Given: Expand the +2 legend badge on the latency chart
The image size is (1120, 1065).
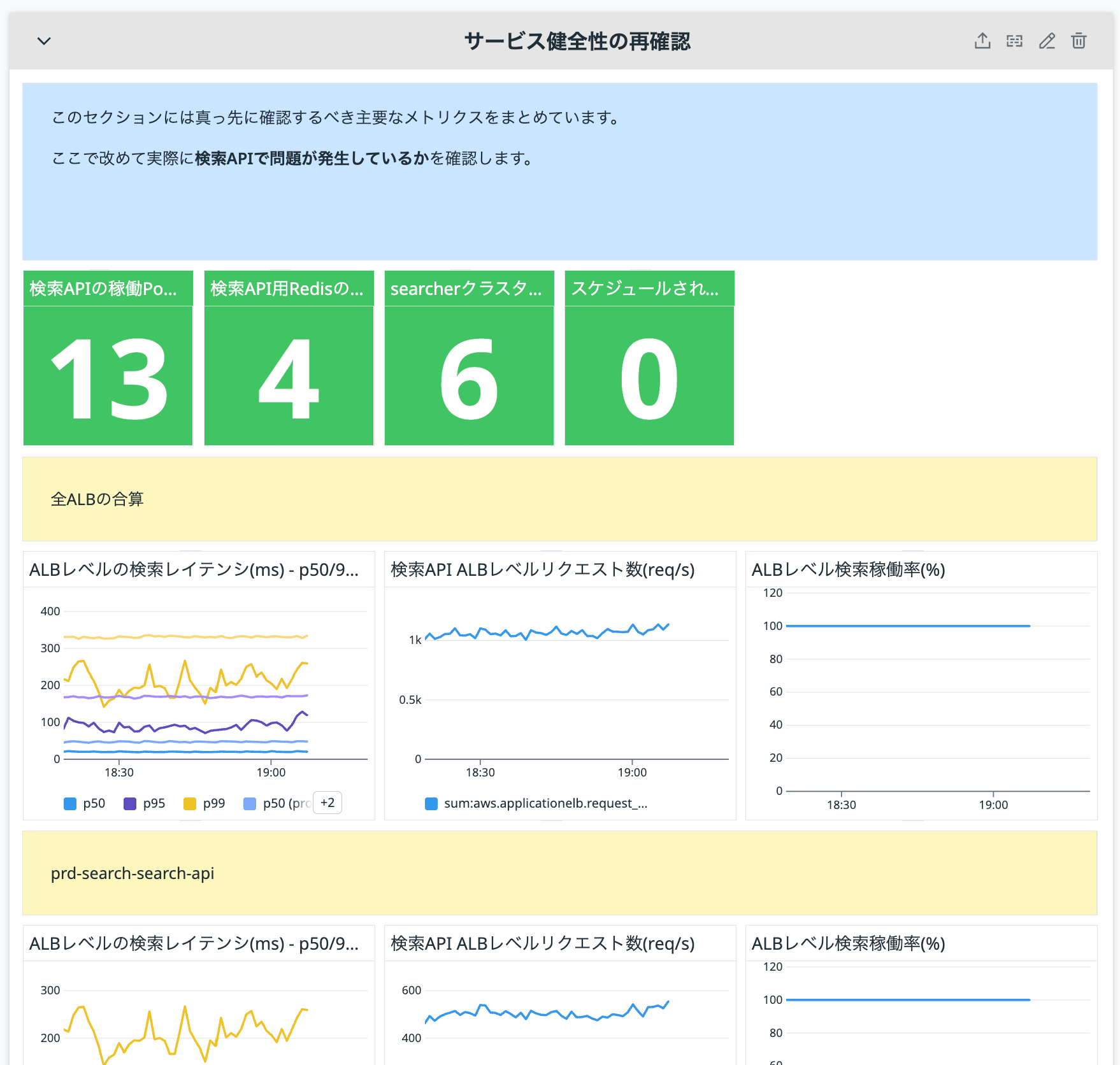Looking at the screenshot, I should coord(327,803).
